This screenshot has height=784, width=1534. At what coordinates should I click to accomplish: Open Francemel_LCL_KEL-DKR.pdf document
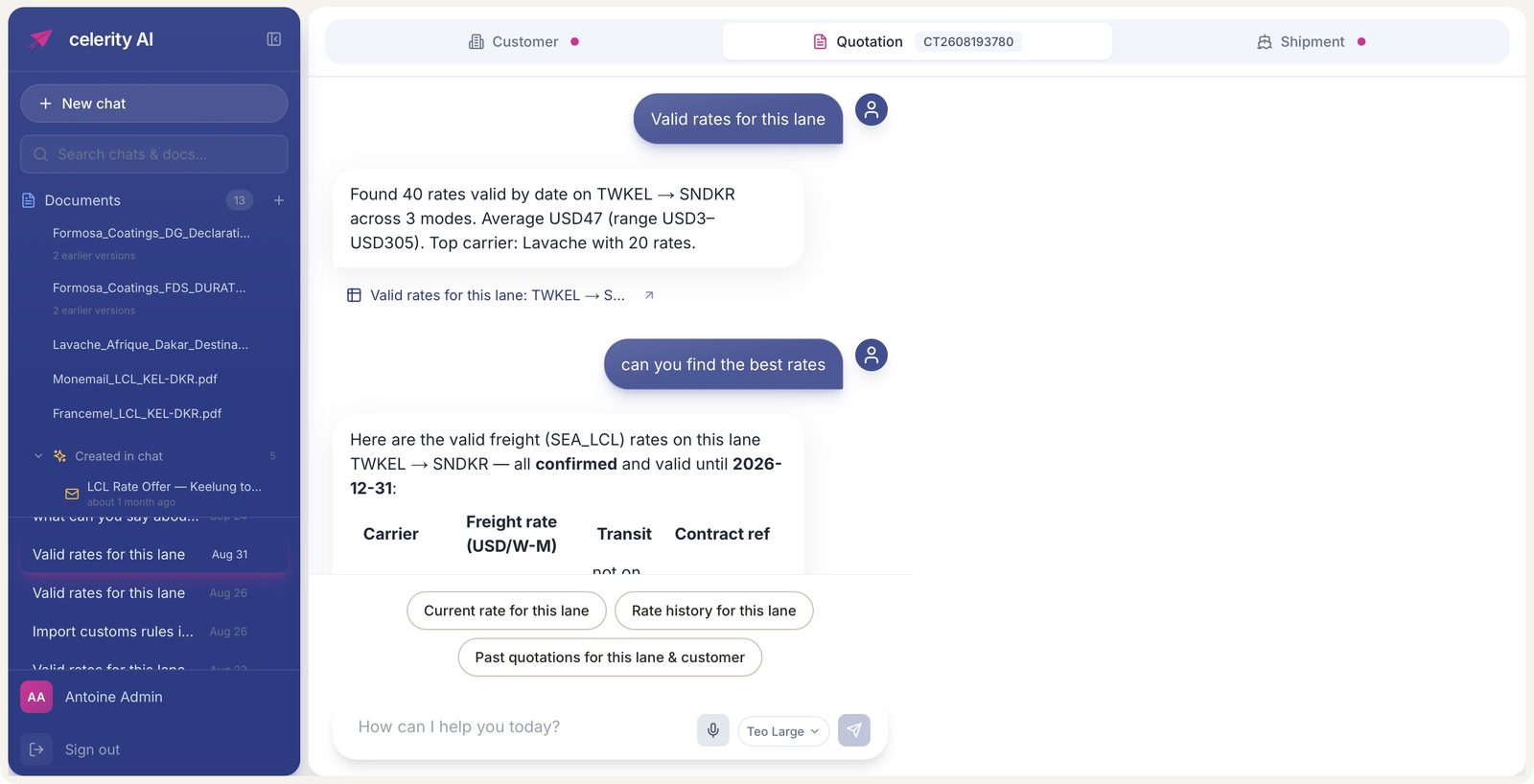137,414
